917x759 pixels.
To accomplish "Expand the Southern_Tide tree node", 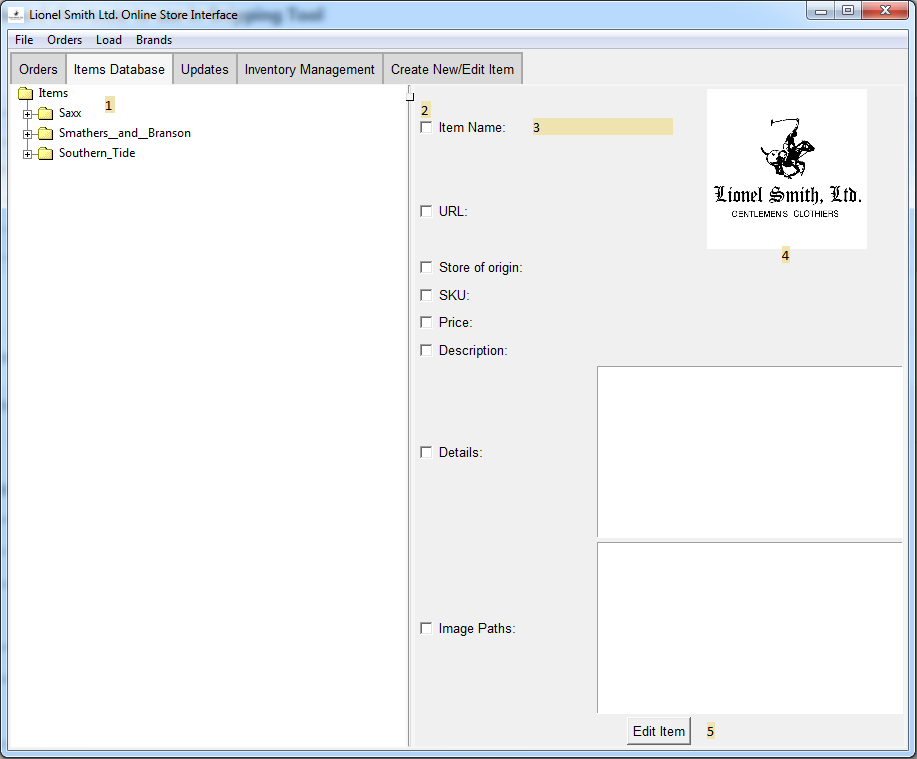I will point(27,154).
